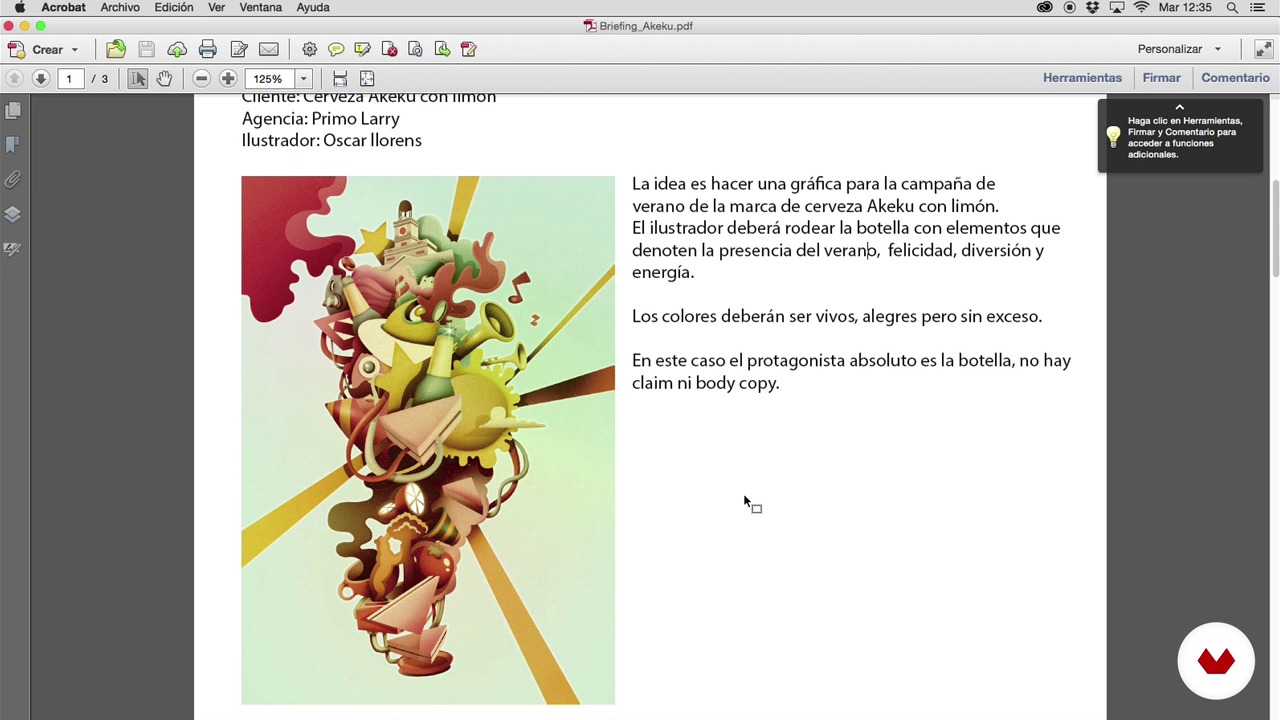Image resolution: width=1280 pixels, height=720 pixels.
Task: Open the Ayuda menu
Action: tap(313, 7)
